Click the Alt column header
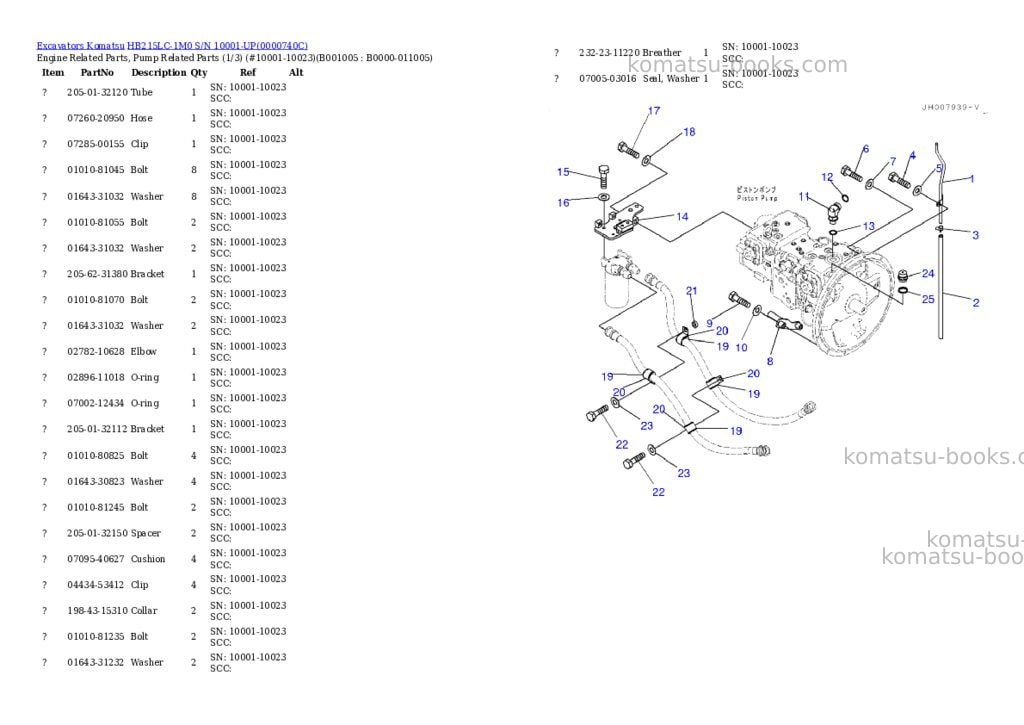Screen dimensions: 1024x725 point(296,72)
